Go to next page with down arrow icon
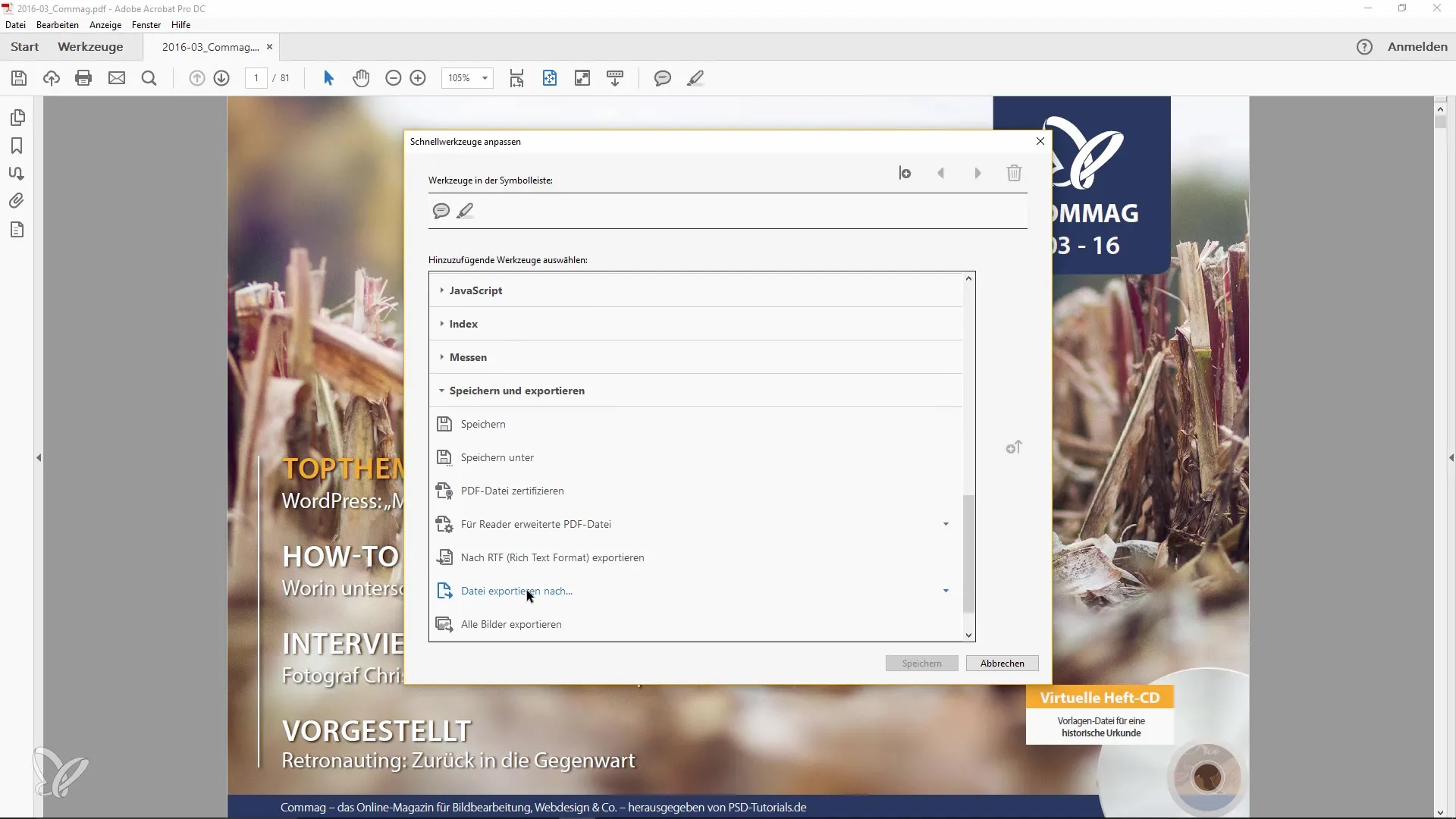Screen dimensions: 1456x819 click(x=221, y=78)
